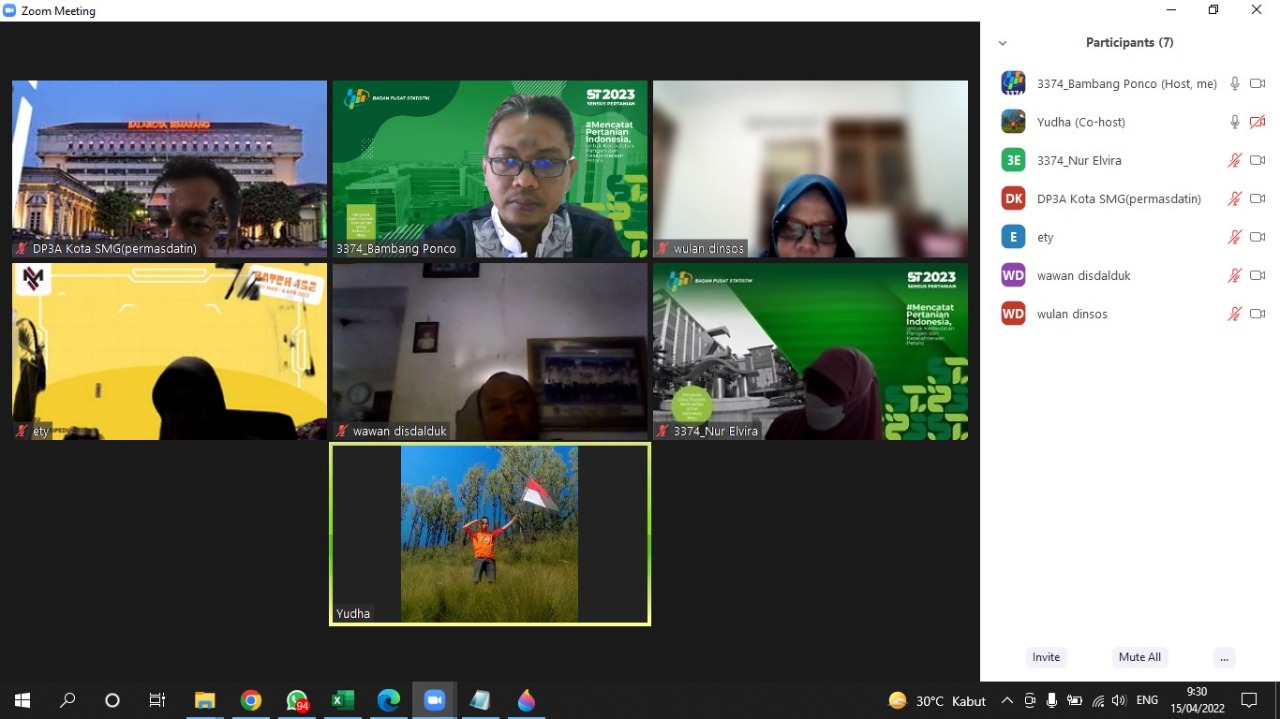Click the Mute All button
This screenshot has width=1280, height=719.
1140,657
